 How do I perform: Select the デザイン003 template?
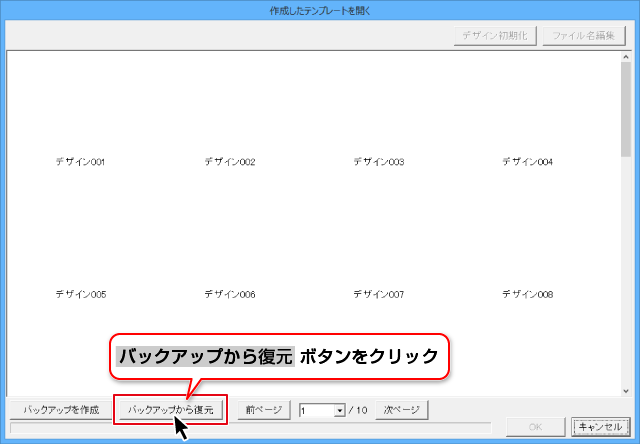[x=379, y=162]
